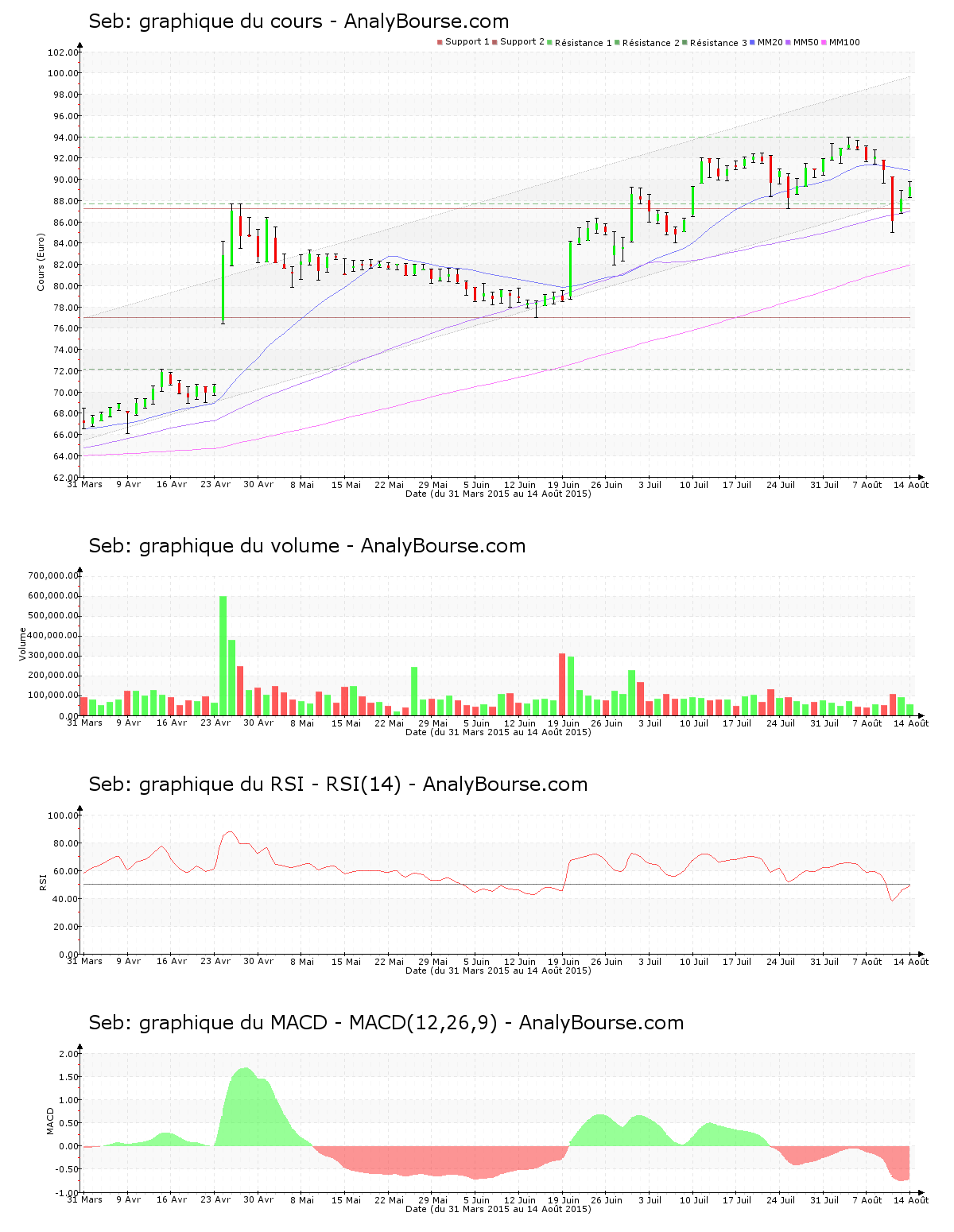Select the Résistance 2 legend label
The width and height of the screenshot is (954, 1232).
point(651,43)
